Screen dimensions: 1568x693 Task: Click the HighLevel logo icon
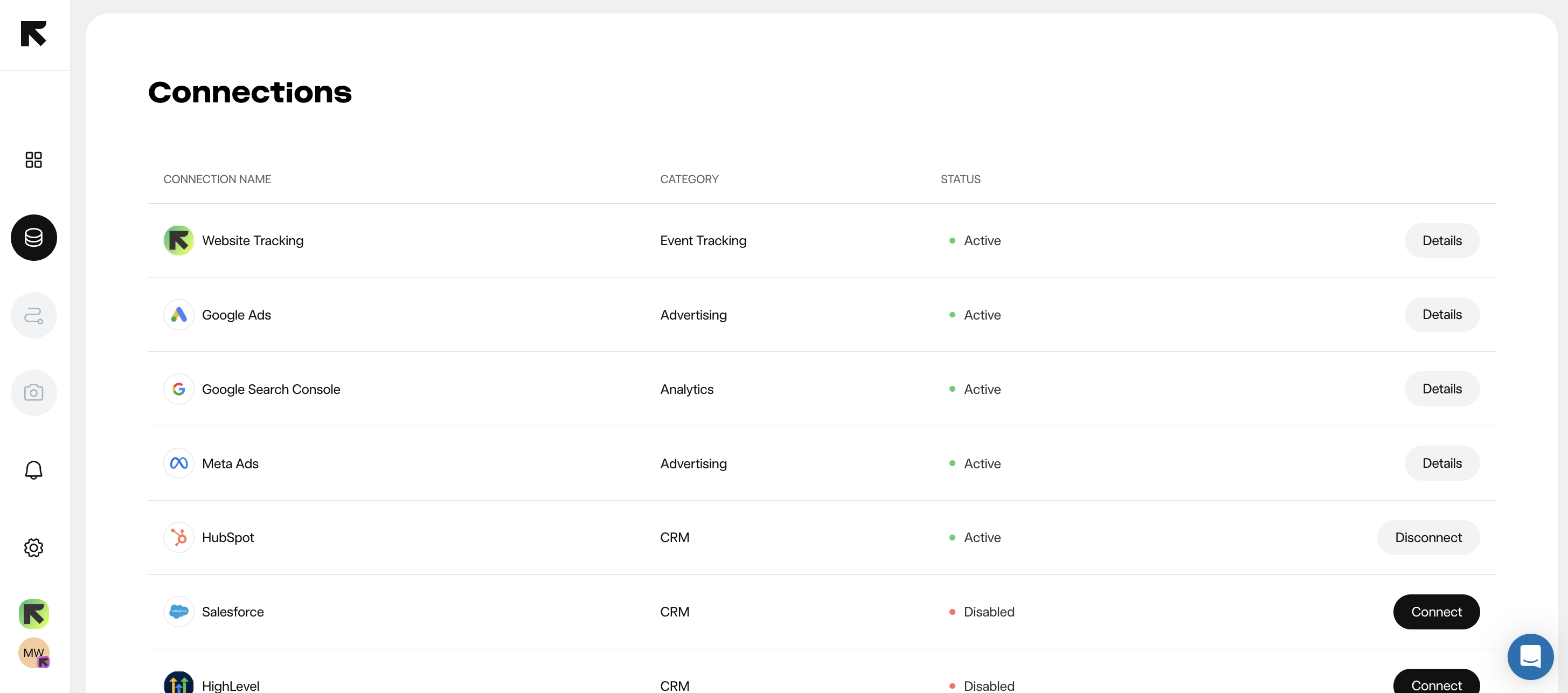(x=178, y=683)
